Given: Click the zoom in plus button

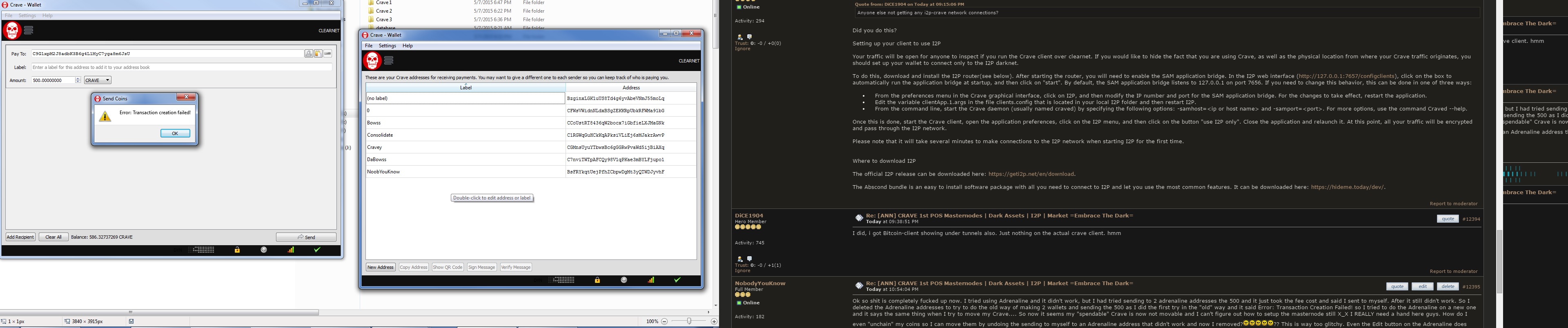Looking at the screenshot, I should click(x=714, y=321).
